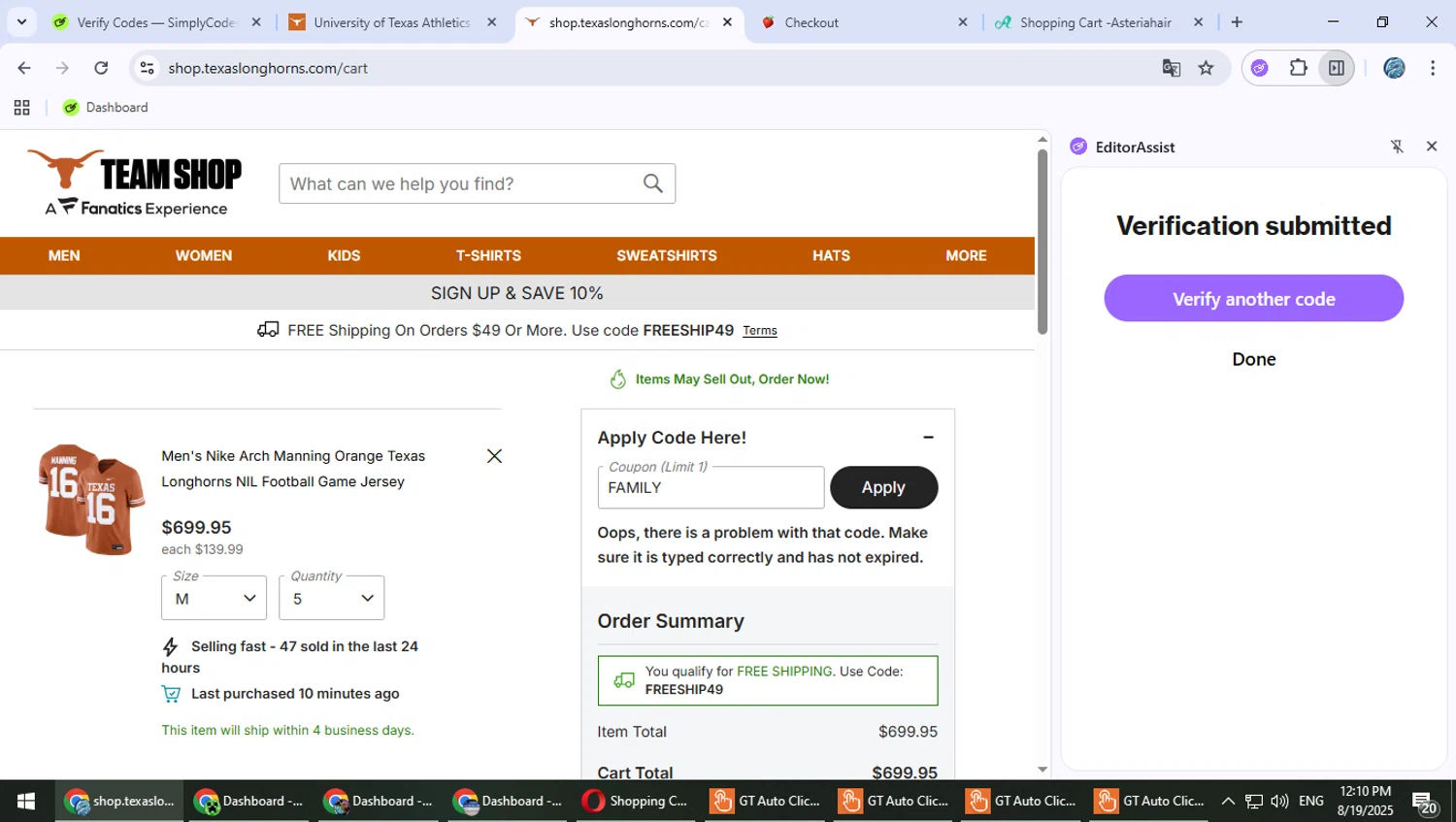
Task: Click the address bar URL
Action: [x=268, y=68]
